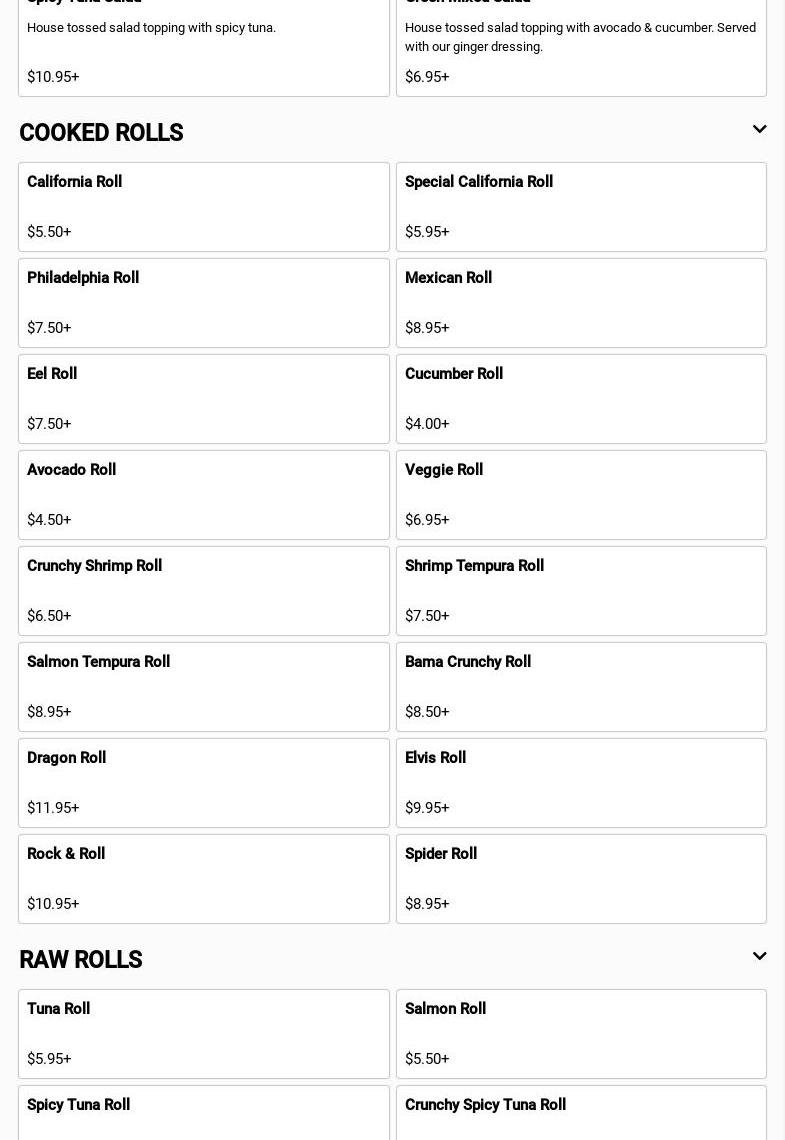Choose the Philadelphia Roll menu item
Image resolution: width=785 pixels, height=1140 pixels.
203,303
